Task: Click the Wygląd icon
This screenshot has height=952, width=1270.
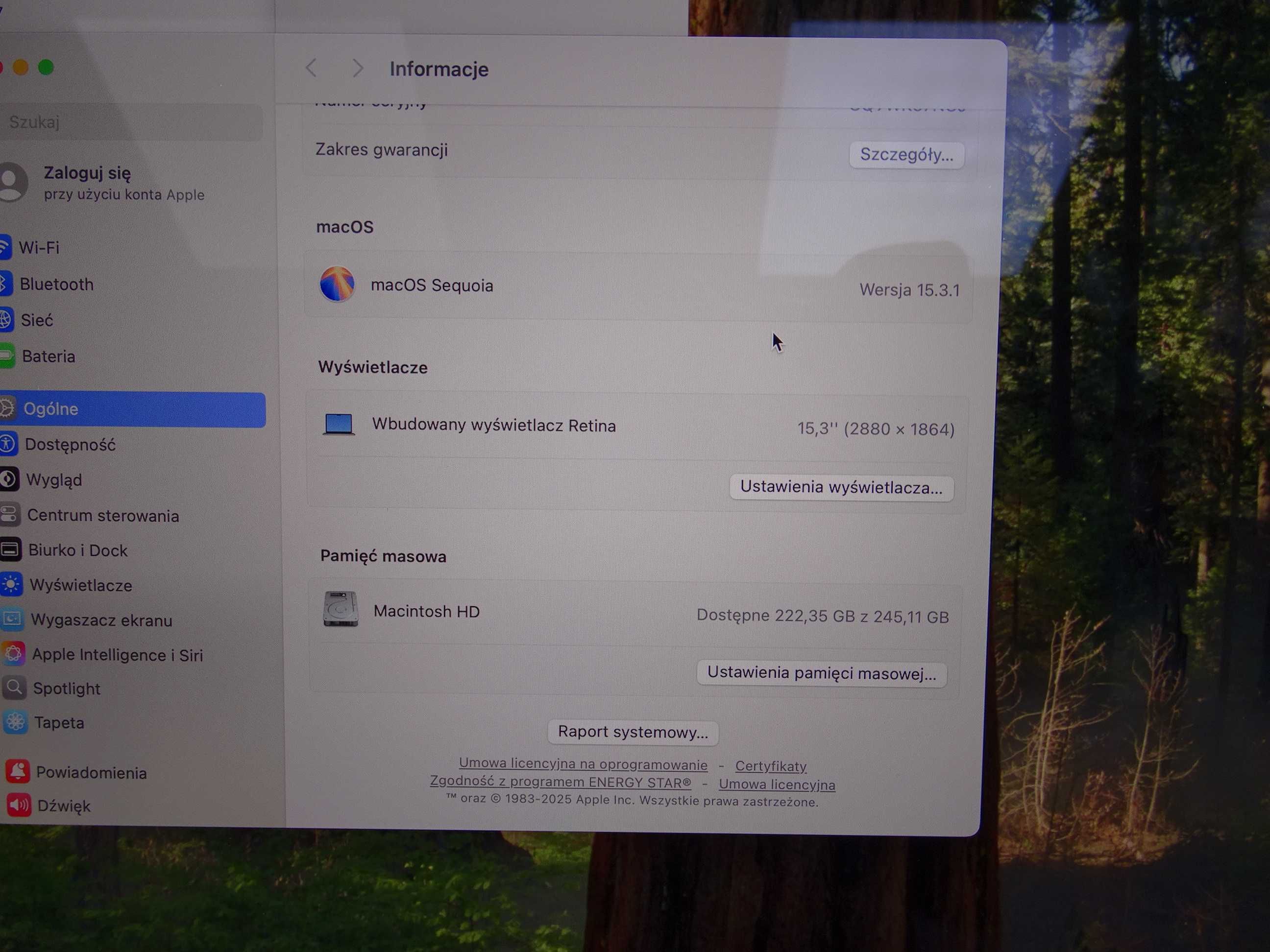Action: point(9,479)
